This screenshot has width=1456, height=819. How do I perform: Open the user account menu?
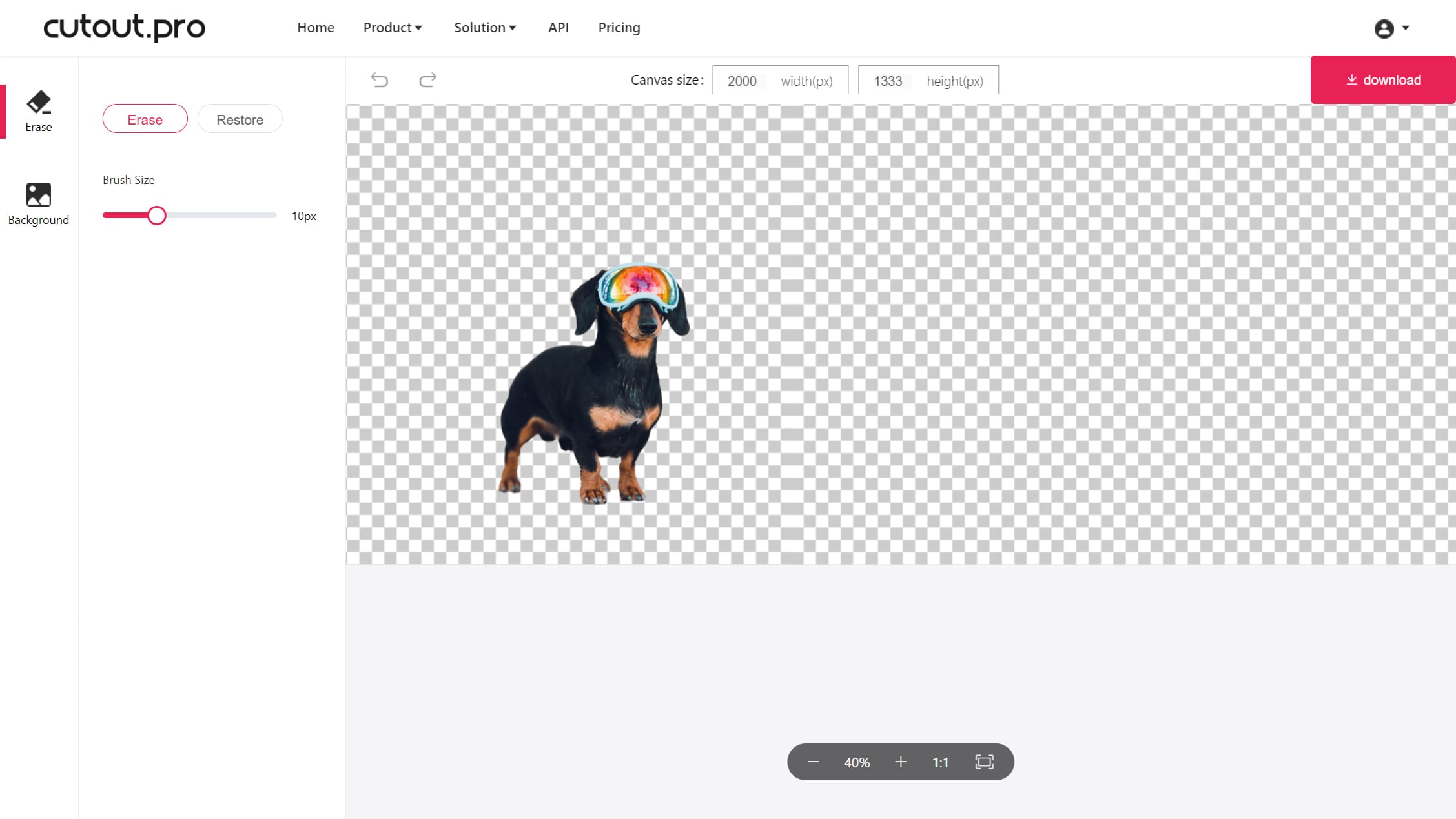(x=1384, y=28)
